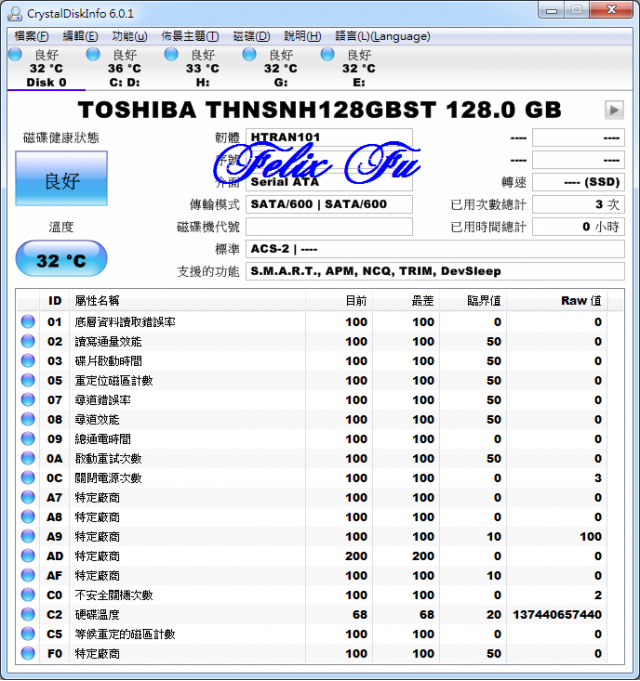Switch to the H: disk label
The height and width of the screenshot is (681, 640).
coord(203,83)
